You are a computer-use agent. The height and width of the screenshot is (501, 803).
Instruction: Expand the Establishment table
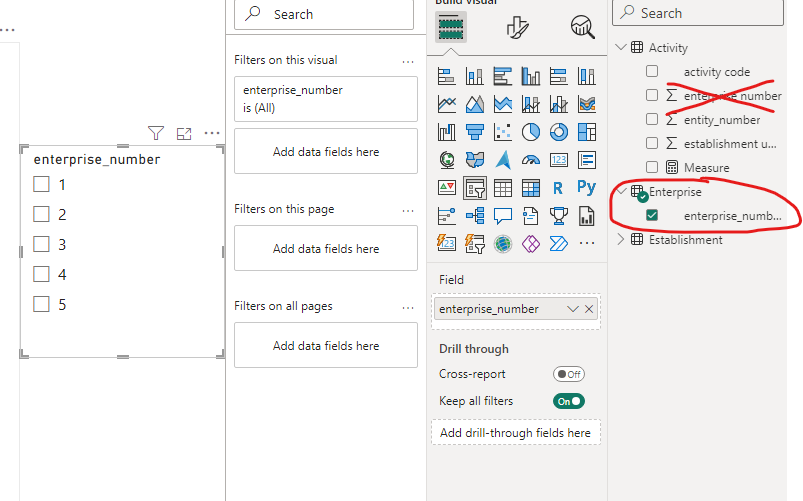coord(621,239)
